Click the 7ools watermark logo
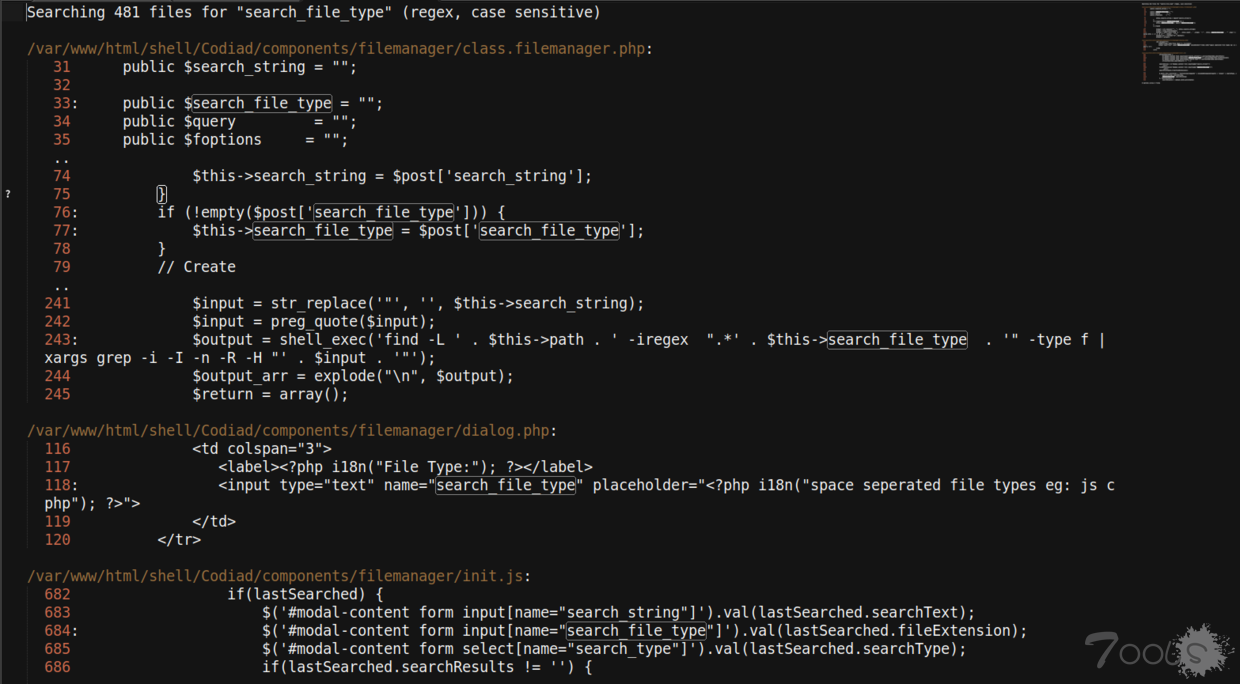The image size is (1240, 684). [1159, 652]
